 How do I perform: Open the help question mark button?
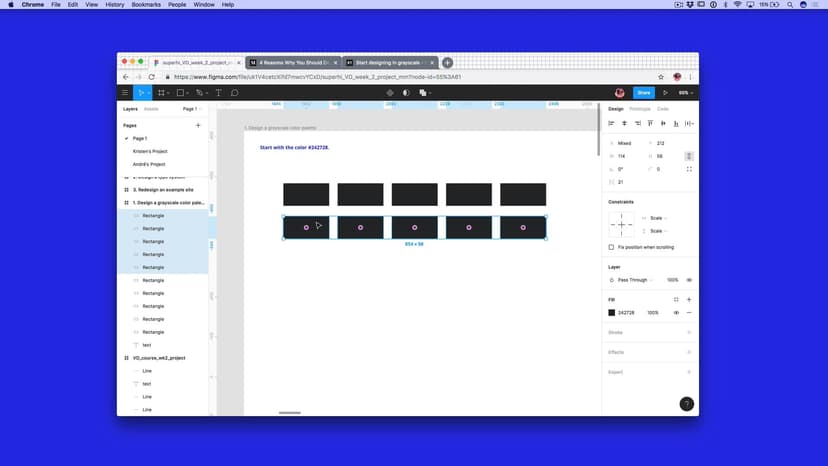click(686, 404)
